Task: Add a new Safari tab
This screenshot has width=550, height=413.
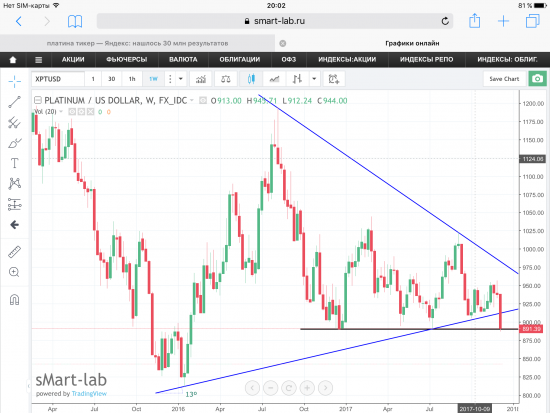Action: pyautogui.click(x=503, y=21)
